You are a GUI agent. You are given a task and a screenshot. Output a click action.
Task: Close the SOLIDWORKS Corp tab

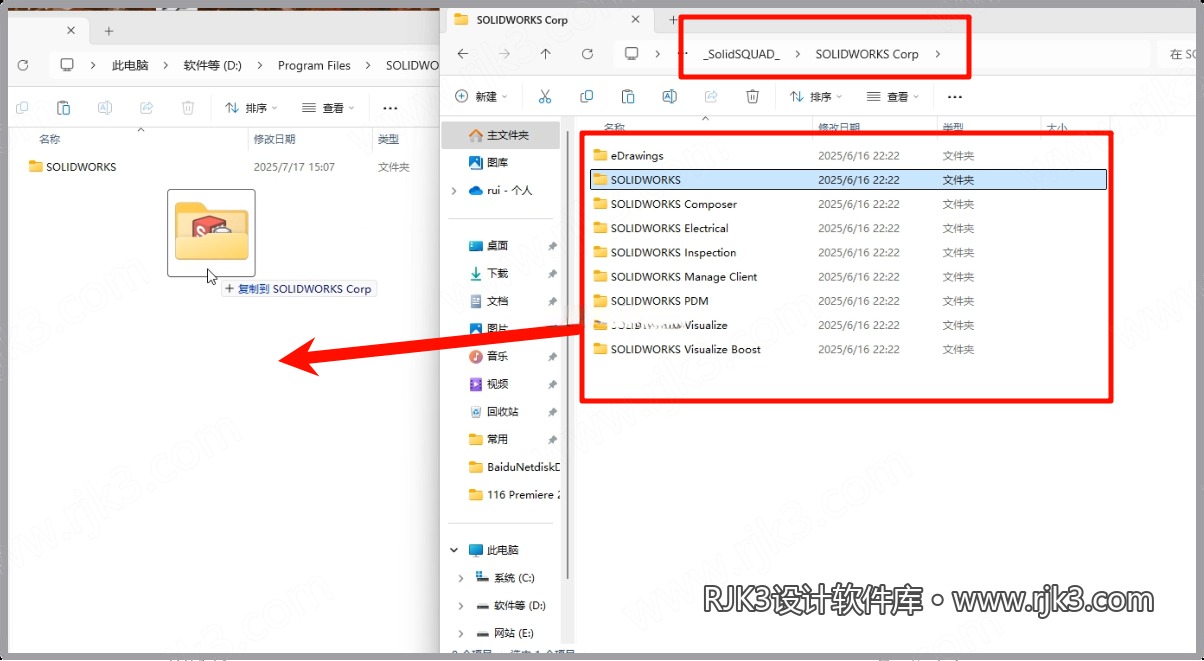coord(633,20)
